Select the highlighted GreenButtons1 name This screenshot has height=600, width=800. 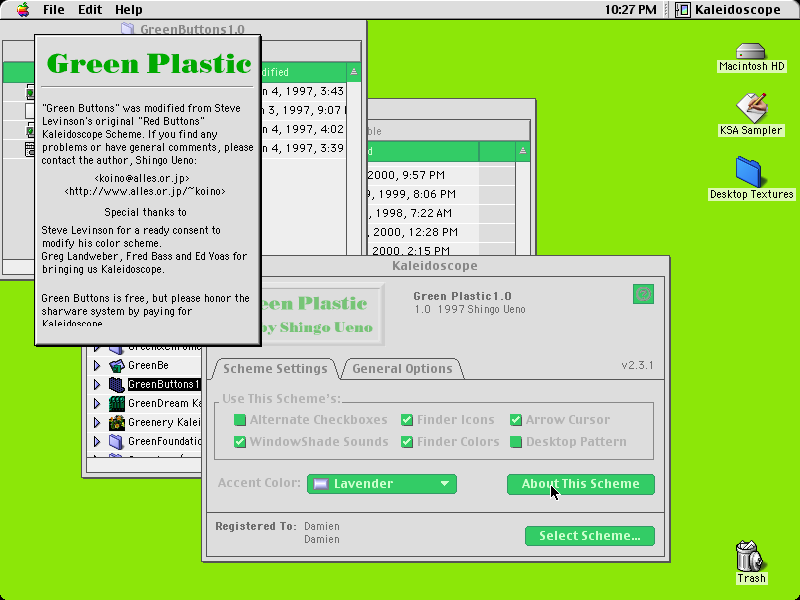163,384
